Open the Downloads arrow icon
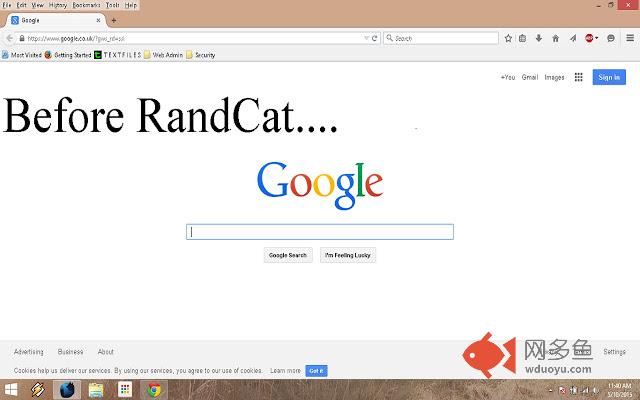The image size is (640, 400). click(539, 38)
